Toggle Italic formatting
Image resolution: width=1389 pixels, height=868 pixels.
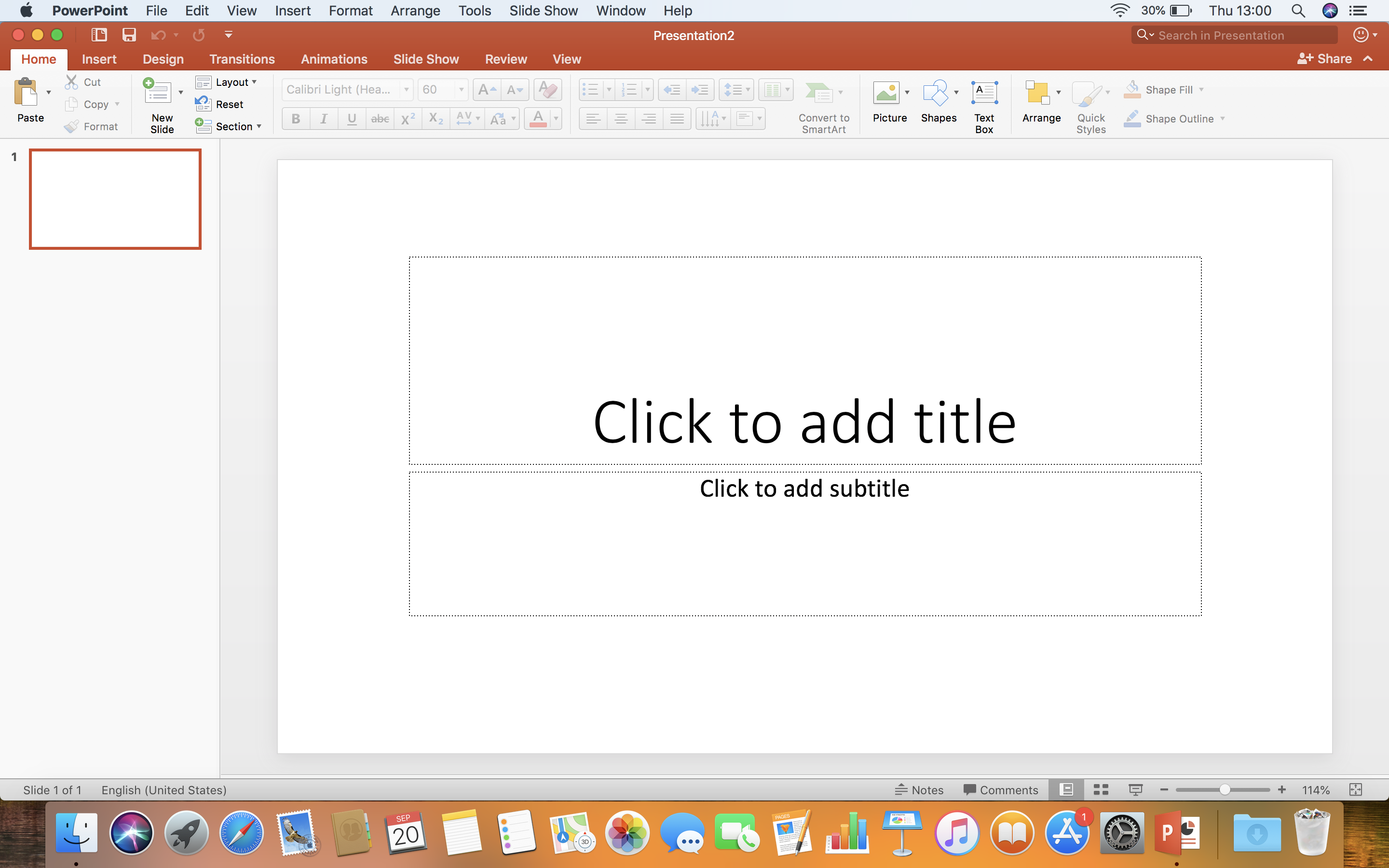[x=324, y=119]
